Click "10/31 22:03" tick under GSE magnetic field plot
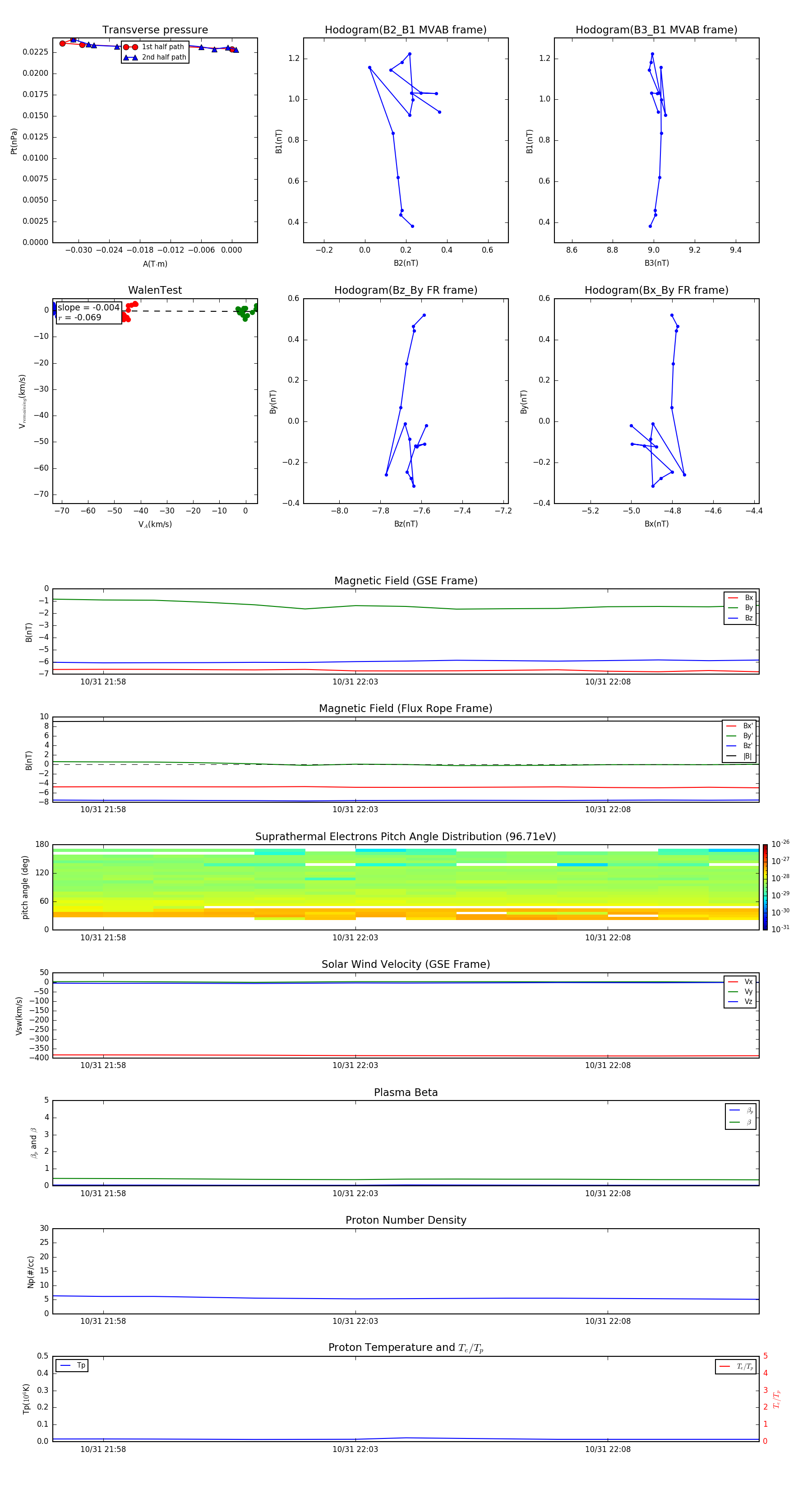The height and width of the screenshot is (1489, 812). (x=355, y=682)
